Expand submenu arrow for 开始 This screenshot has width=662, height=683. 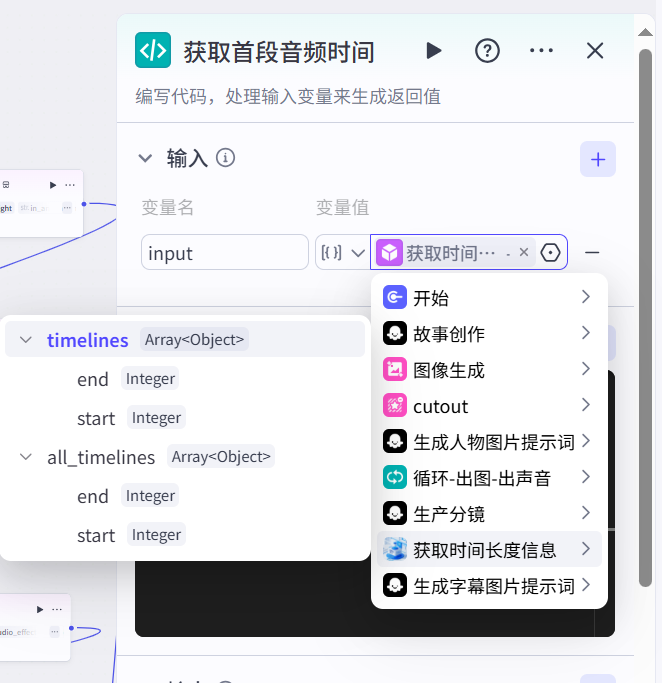pyautogui.click(x=586, y=297)
